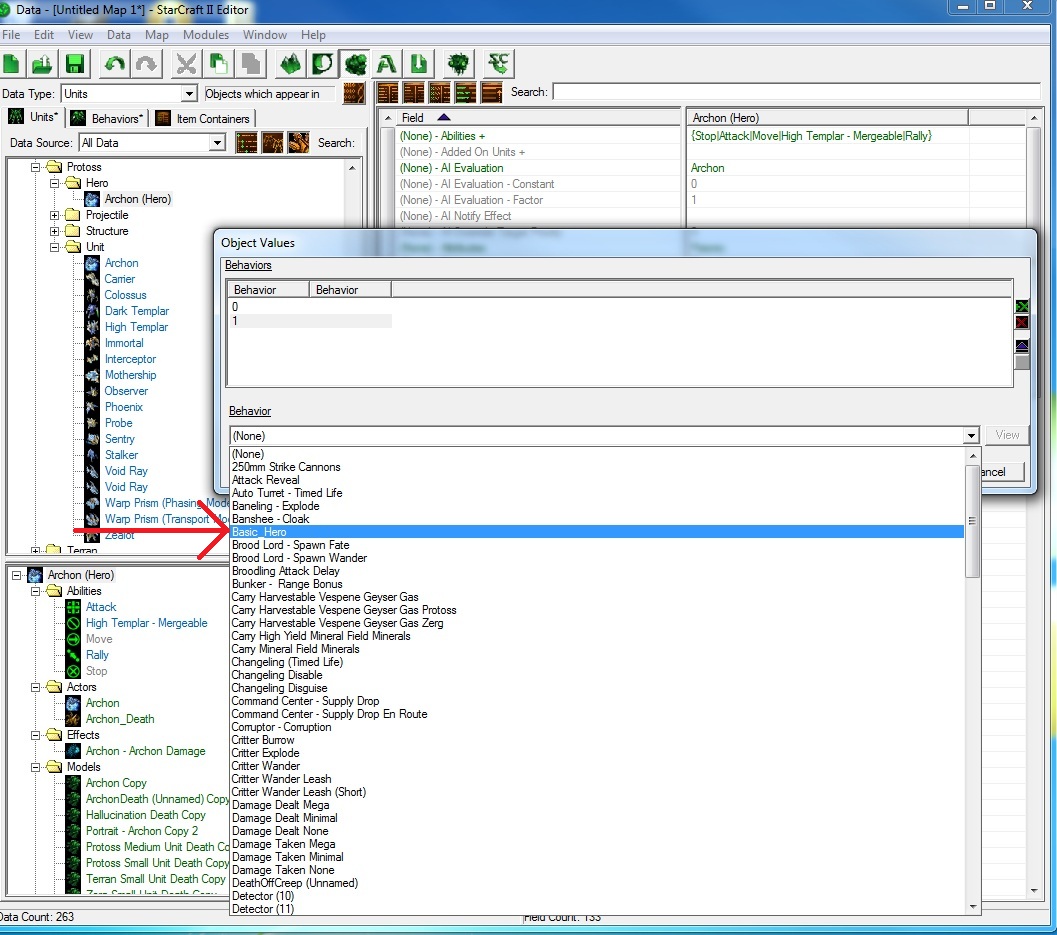Click the right-panel Search input field
The image size is (1057, 935).
coord(796,92)
